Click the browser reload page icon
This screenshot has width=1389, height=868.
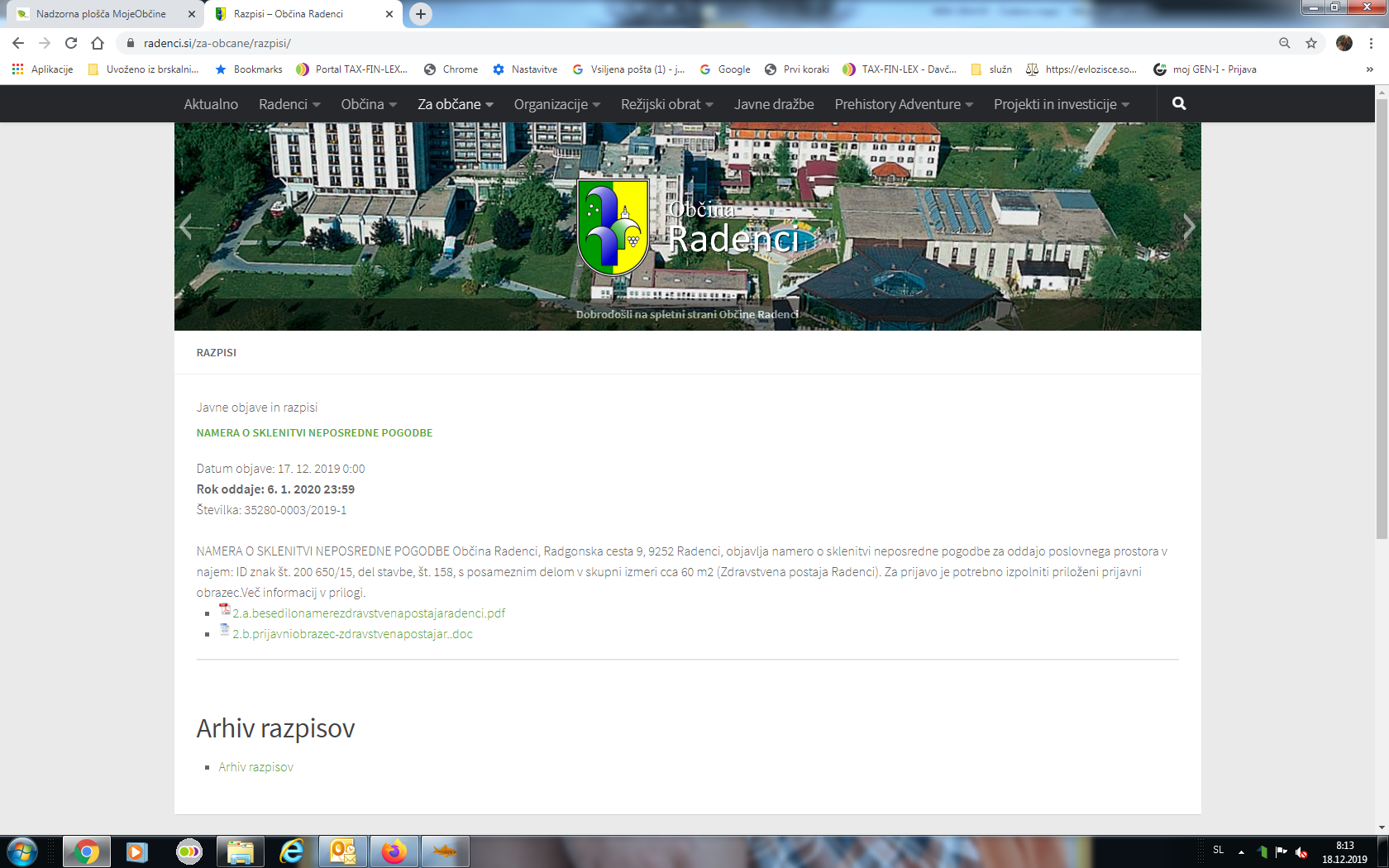[71, 43]
